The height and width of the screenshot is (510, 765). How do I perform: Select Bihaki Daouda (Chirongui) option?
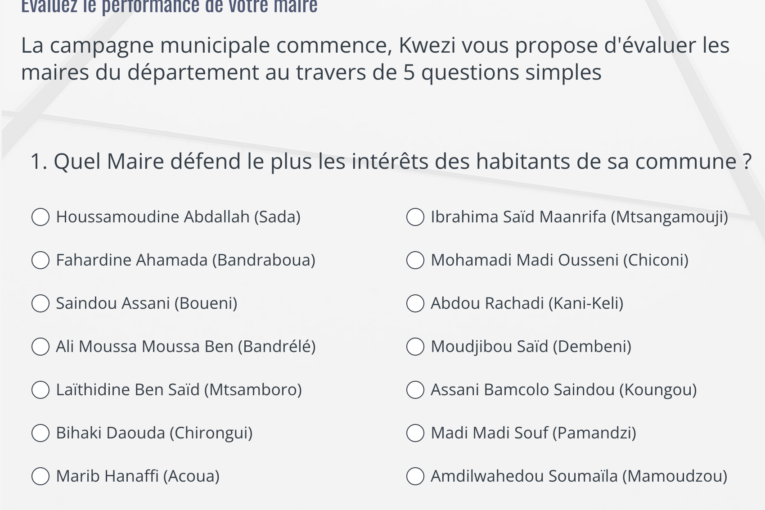tap(41, 433)
